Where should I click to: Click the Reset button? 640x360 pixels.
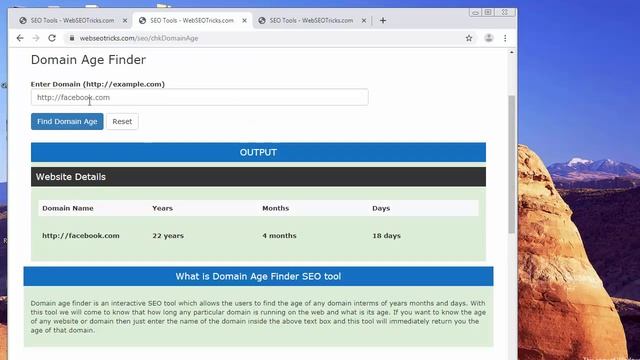(122, 121)
